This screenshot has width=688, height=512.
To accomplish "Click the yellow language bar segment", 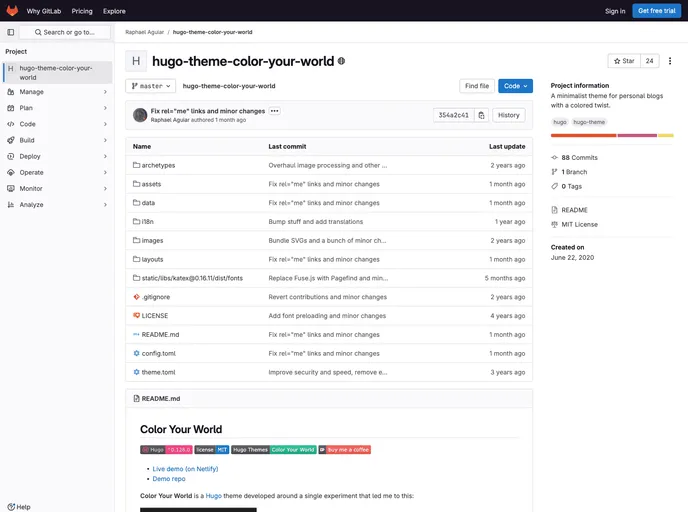I will pyautogui.click(x=666, y=136).
